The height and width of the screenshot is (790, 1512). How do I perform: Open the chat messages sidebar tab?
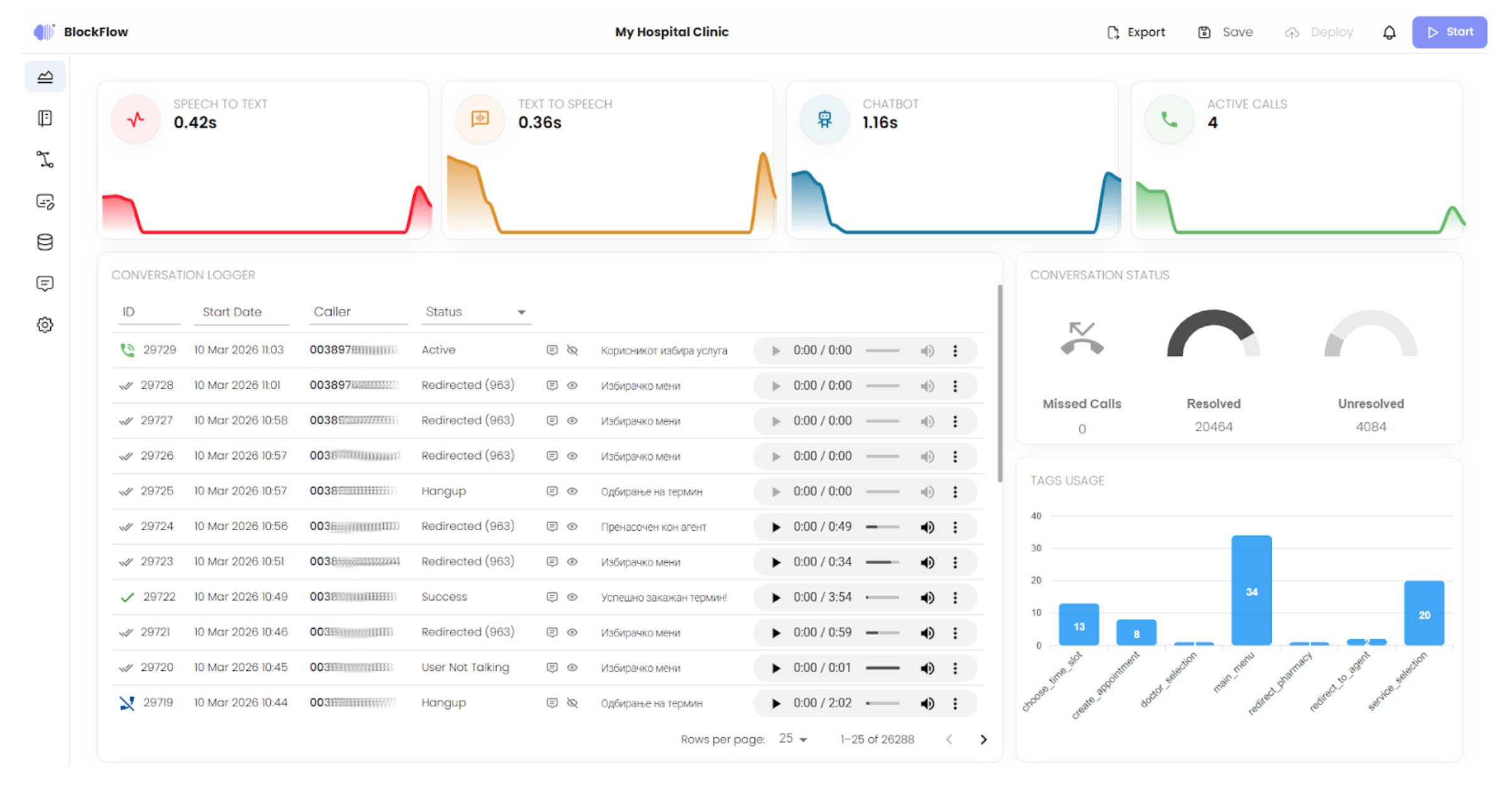(45, 284)
